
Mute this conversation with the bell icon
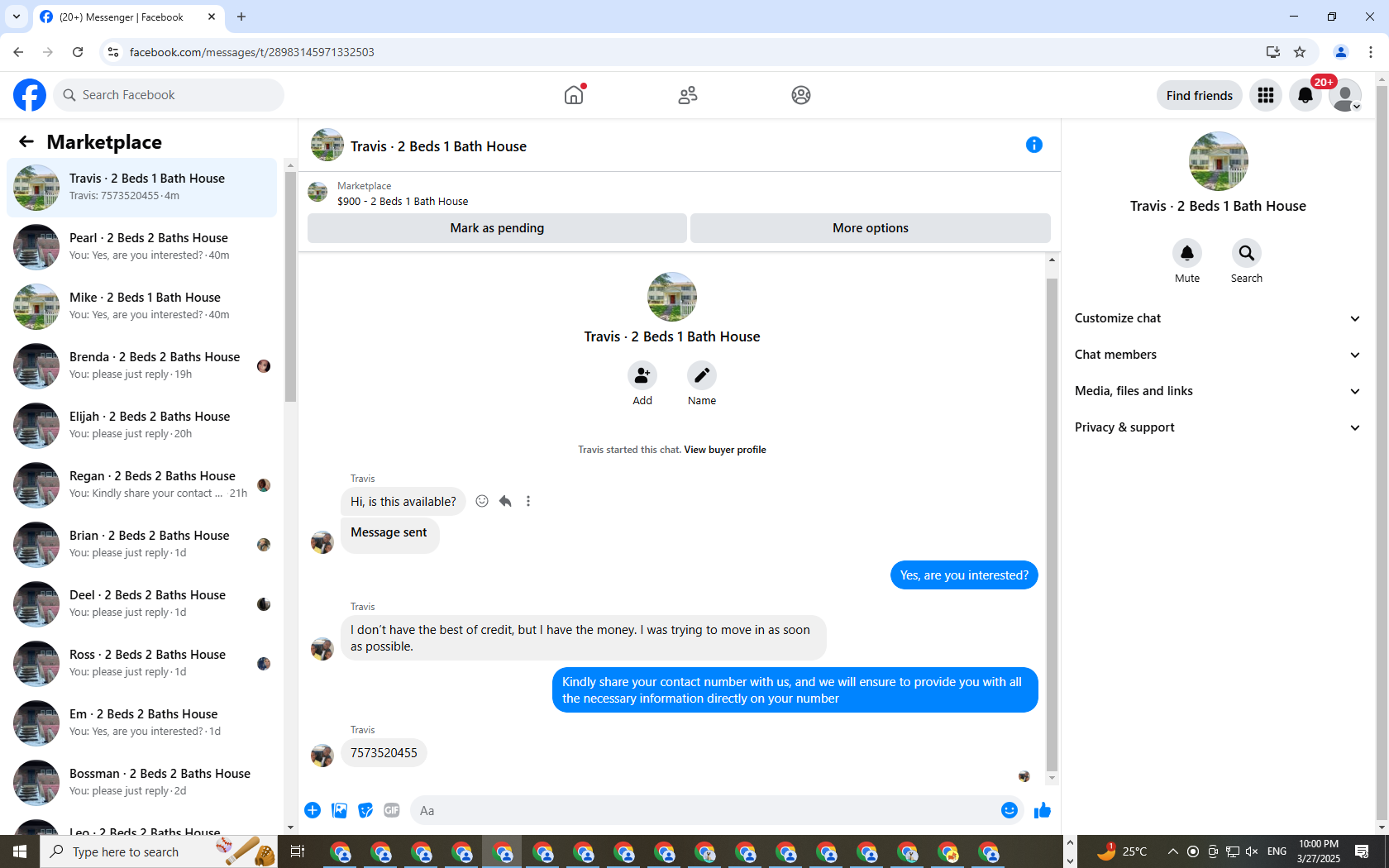click(x=1187, y=253)
